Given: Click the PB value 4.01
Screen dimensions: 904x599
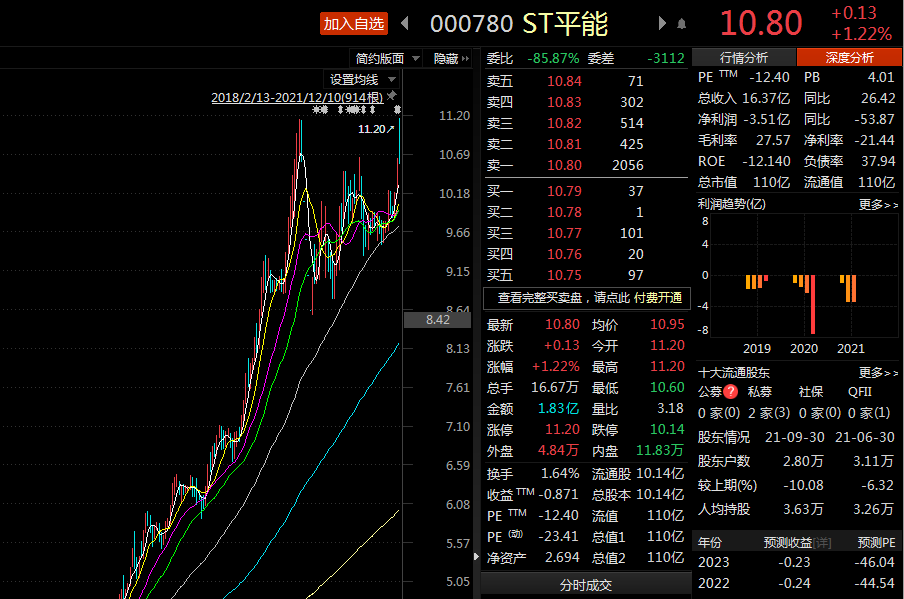Looking at the screenshot, I should pyautogui.click(x=881, y=77).
